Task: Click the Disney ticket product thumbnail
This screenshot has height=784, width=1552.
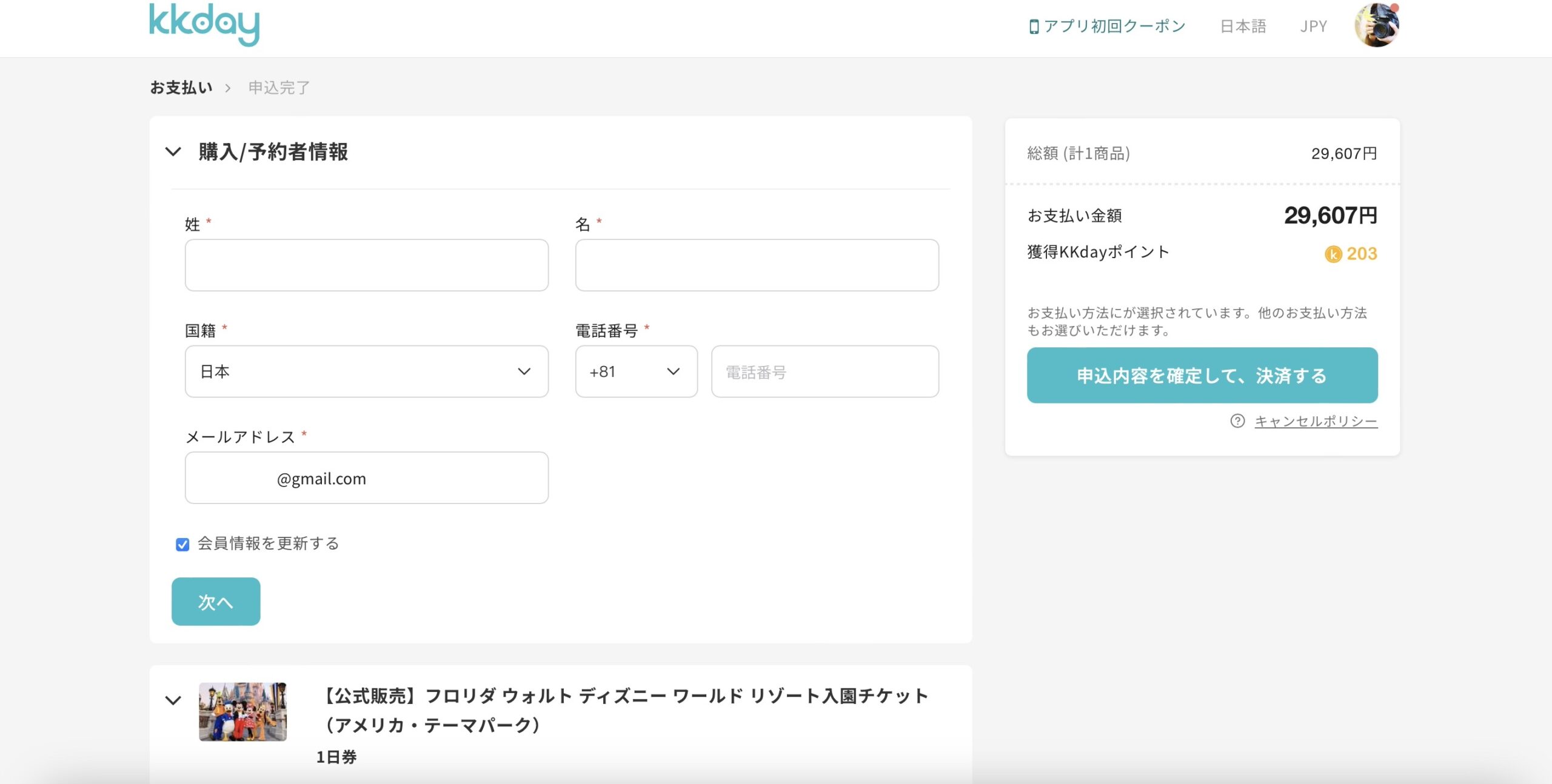Action: (242, 711)
